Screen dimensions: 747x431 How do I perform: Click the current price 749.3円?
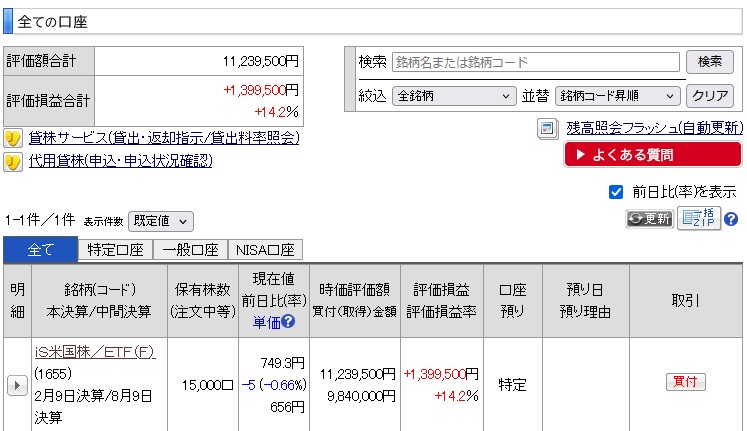283,363
